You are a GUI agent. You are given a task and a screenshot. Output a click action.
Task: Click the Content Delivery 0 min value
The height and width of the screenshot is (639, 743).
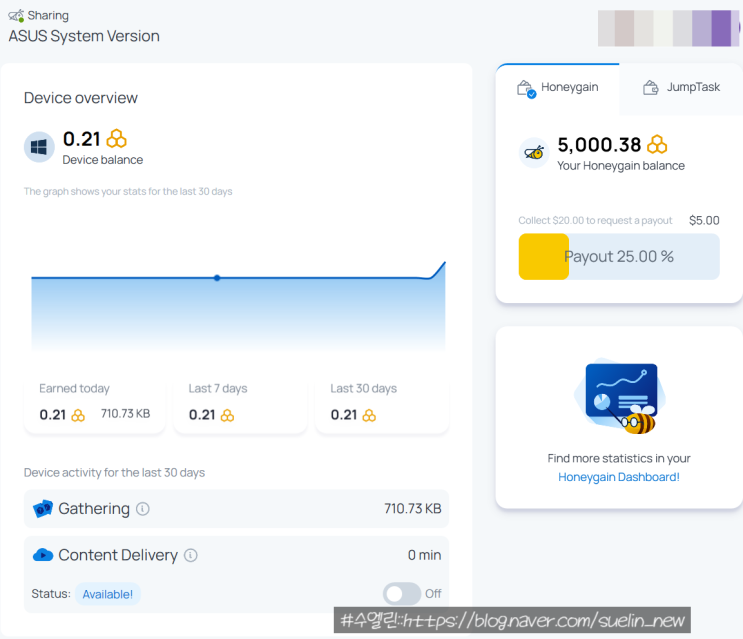point(425,555)
